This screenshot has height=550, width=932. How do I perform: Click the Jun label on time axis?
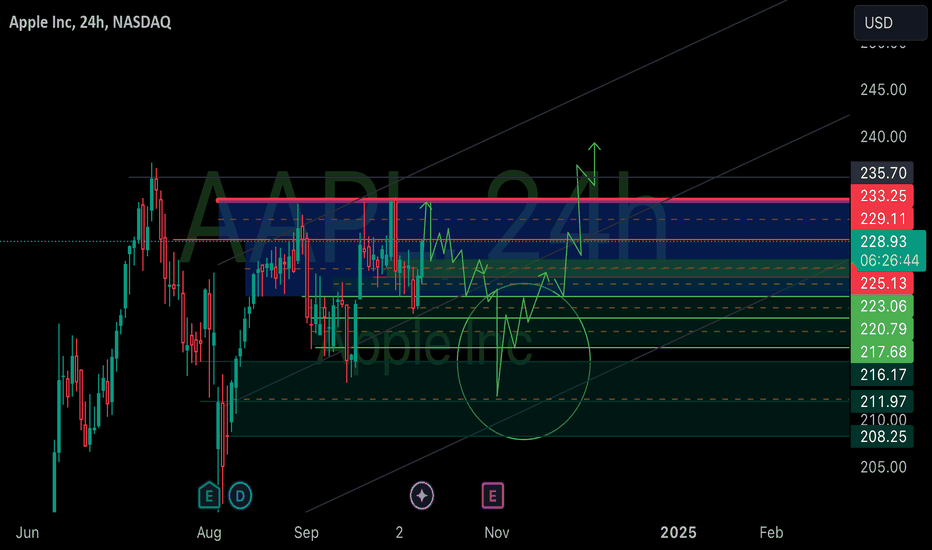click(x=27, y=533)
